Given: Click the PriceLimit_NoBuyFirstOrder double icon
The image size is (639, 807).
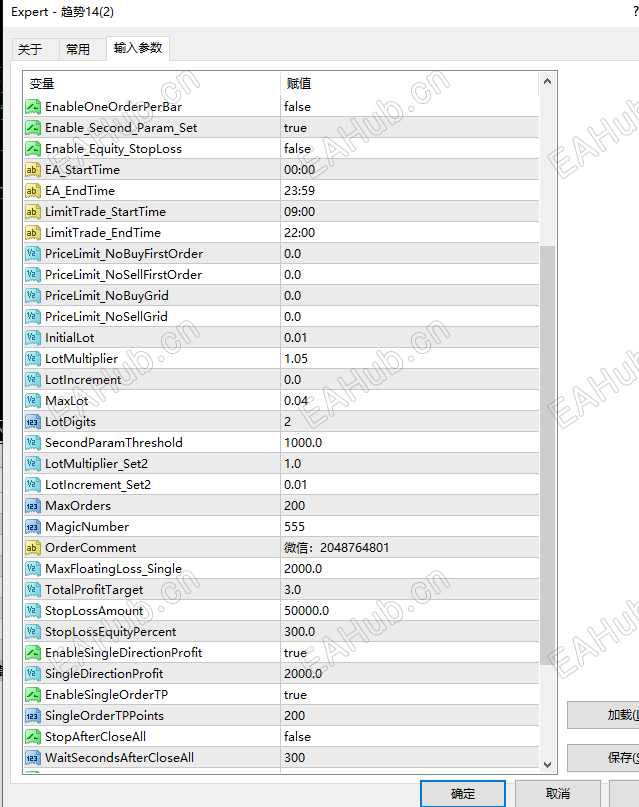Looking at the screenshot, I should click(x=32, y=254).
